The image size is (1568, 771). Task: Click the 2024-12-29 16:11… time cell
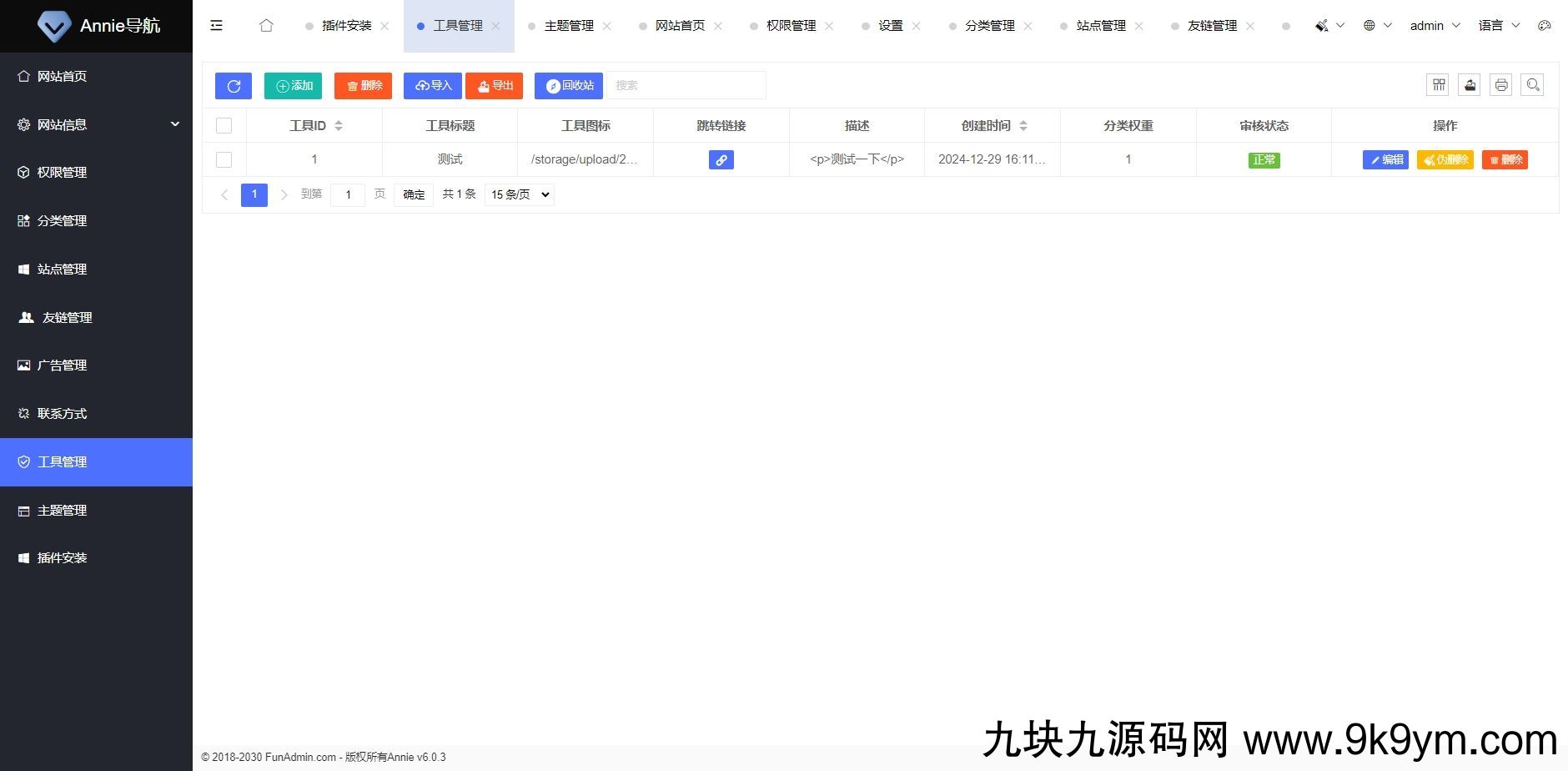992,159
